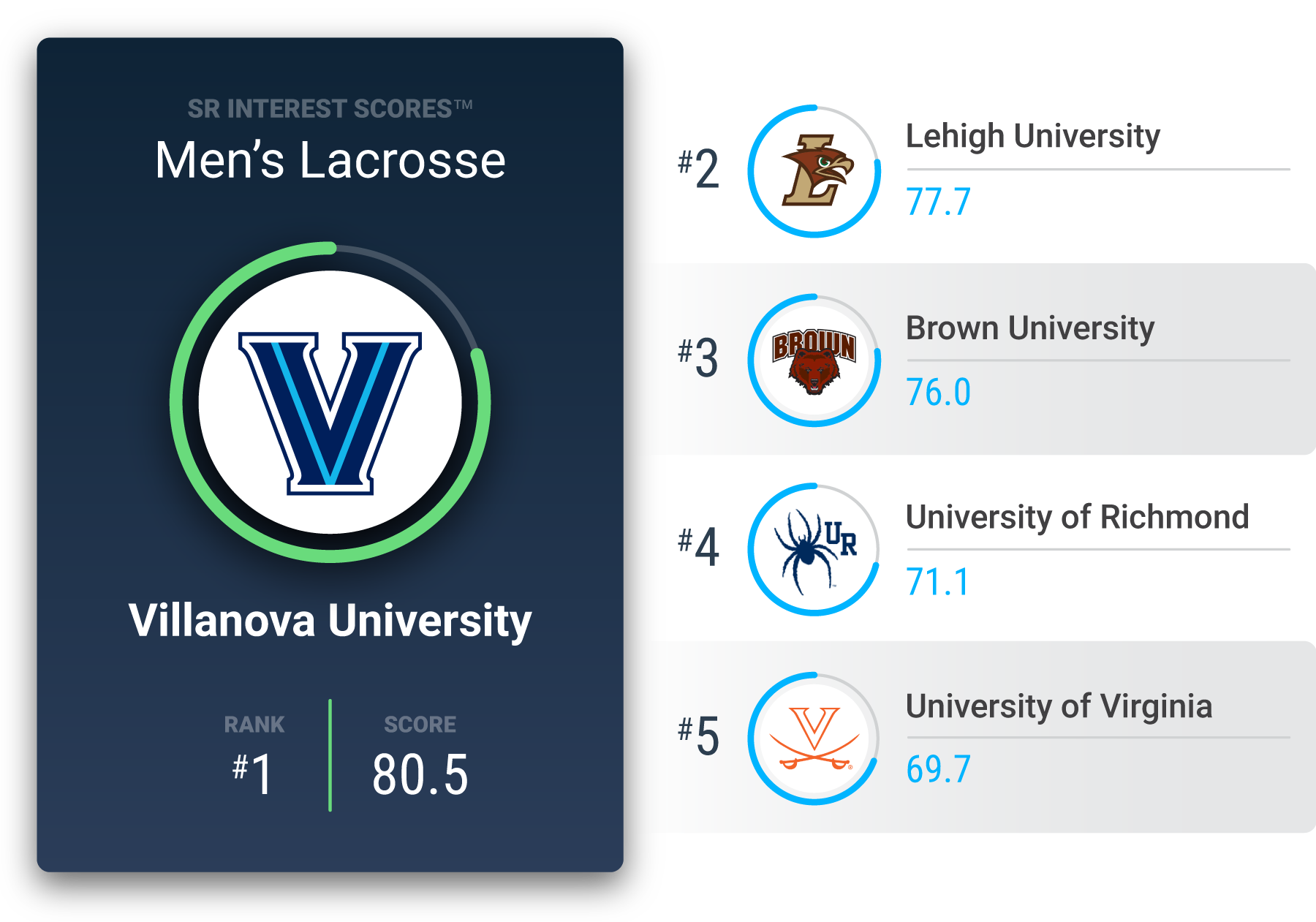Select the Brown University name

click(1030, 328)
